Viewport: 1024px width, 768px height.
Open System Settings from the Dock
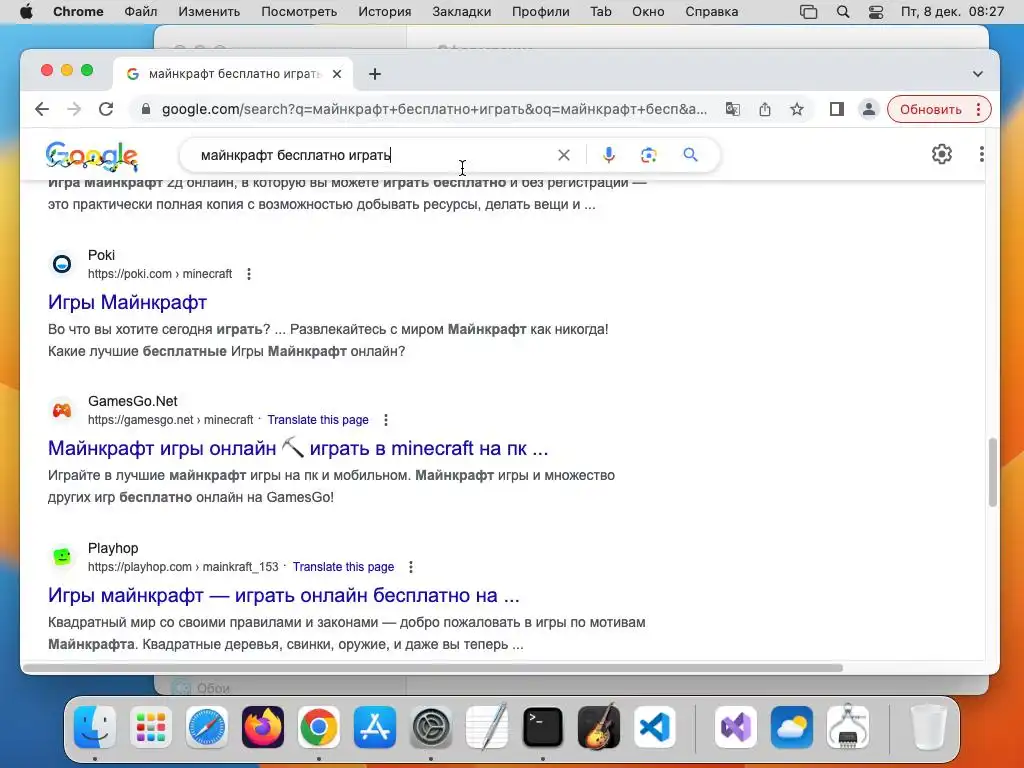pyautogui.click(x=431, y=727)
